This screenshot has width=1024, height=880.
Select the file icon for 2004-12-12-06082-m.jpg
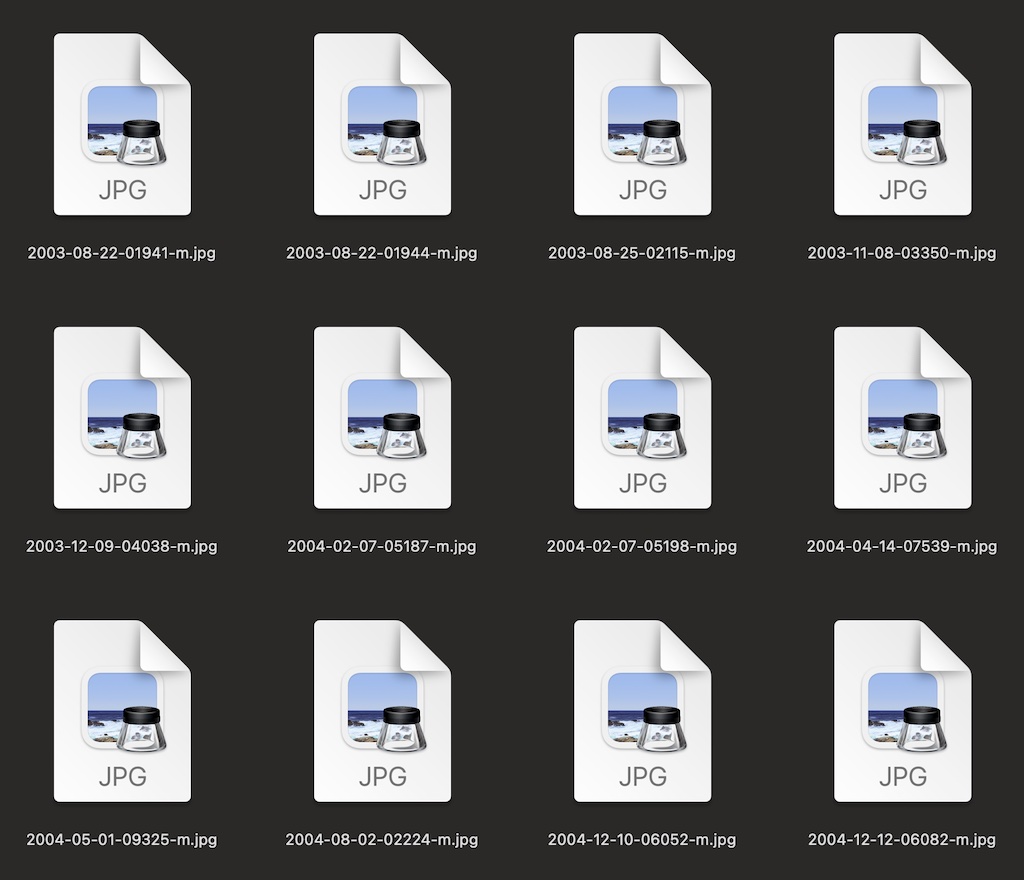coord(903,711)
